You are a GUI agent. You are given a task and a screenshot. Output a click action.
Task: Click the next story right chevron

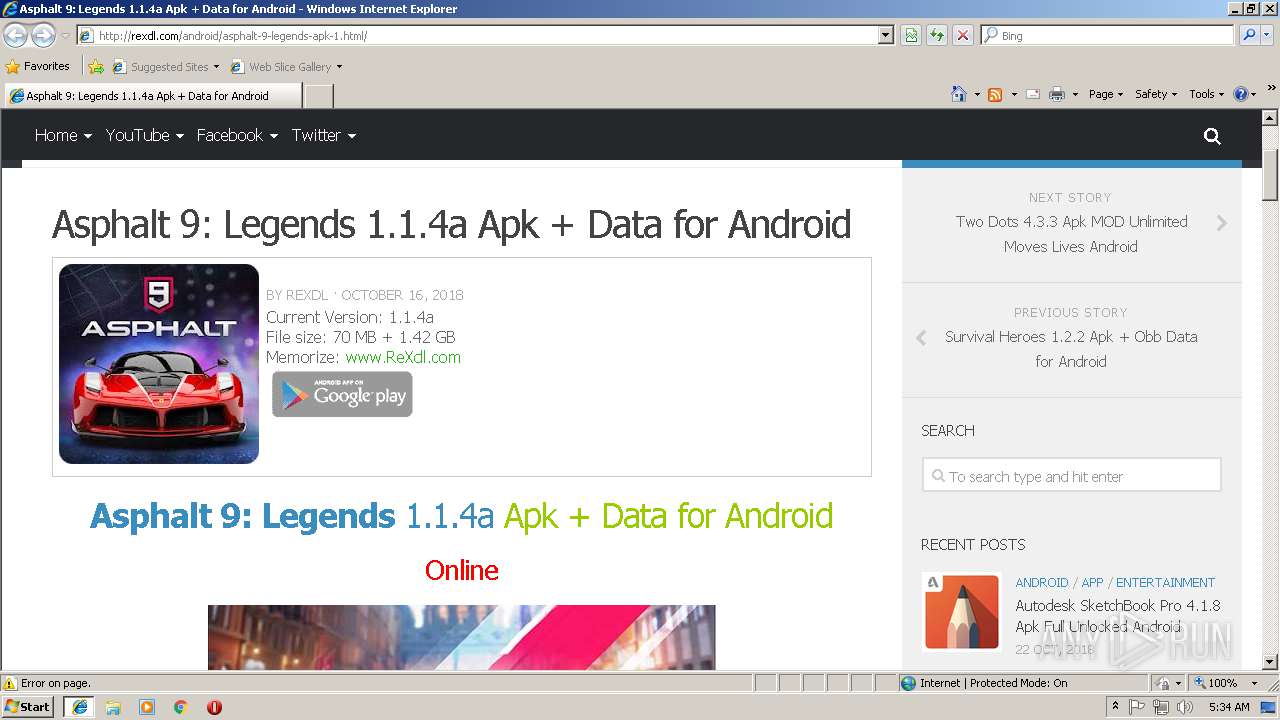tap(1222, 224)
